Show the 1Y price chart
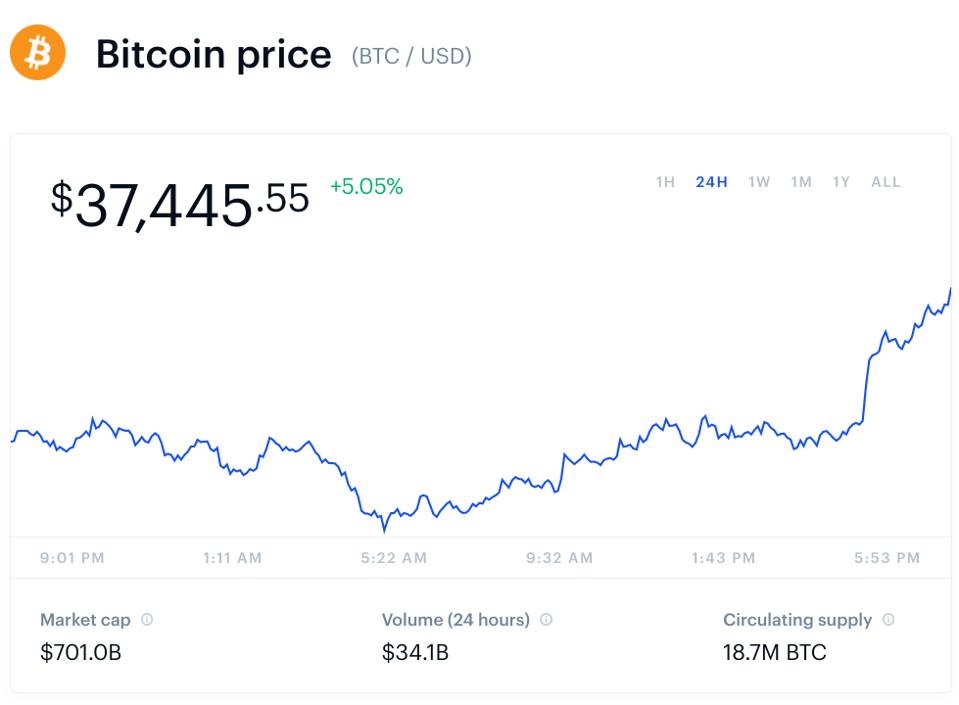This screenshot has width=959, height=705. coord(841,182)
